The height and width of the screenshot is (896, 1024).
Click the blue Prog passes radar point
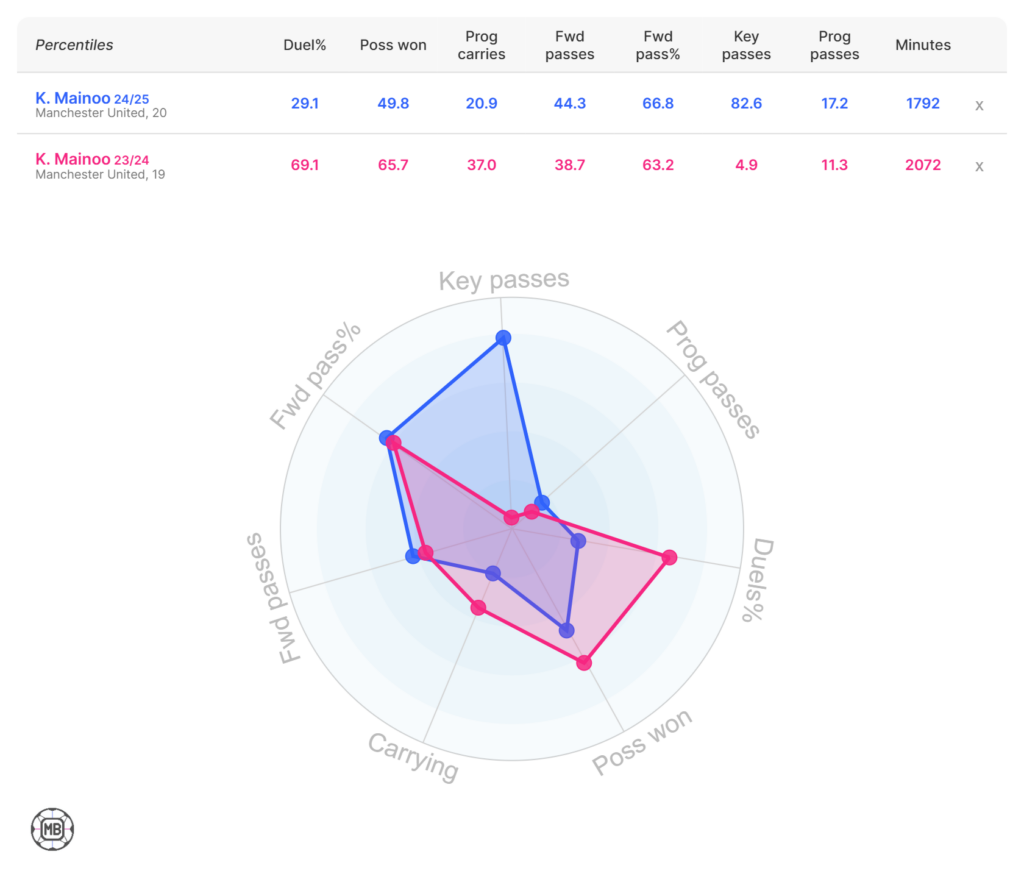(542, 501)
